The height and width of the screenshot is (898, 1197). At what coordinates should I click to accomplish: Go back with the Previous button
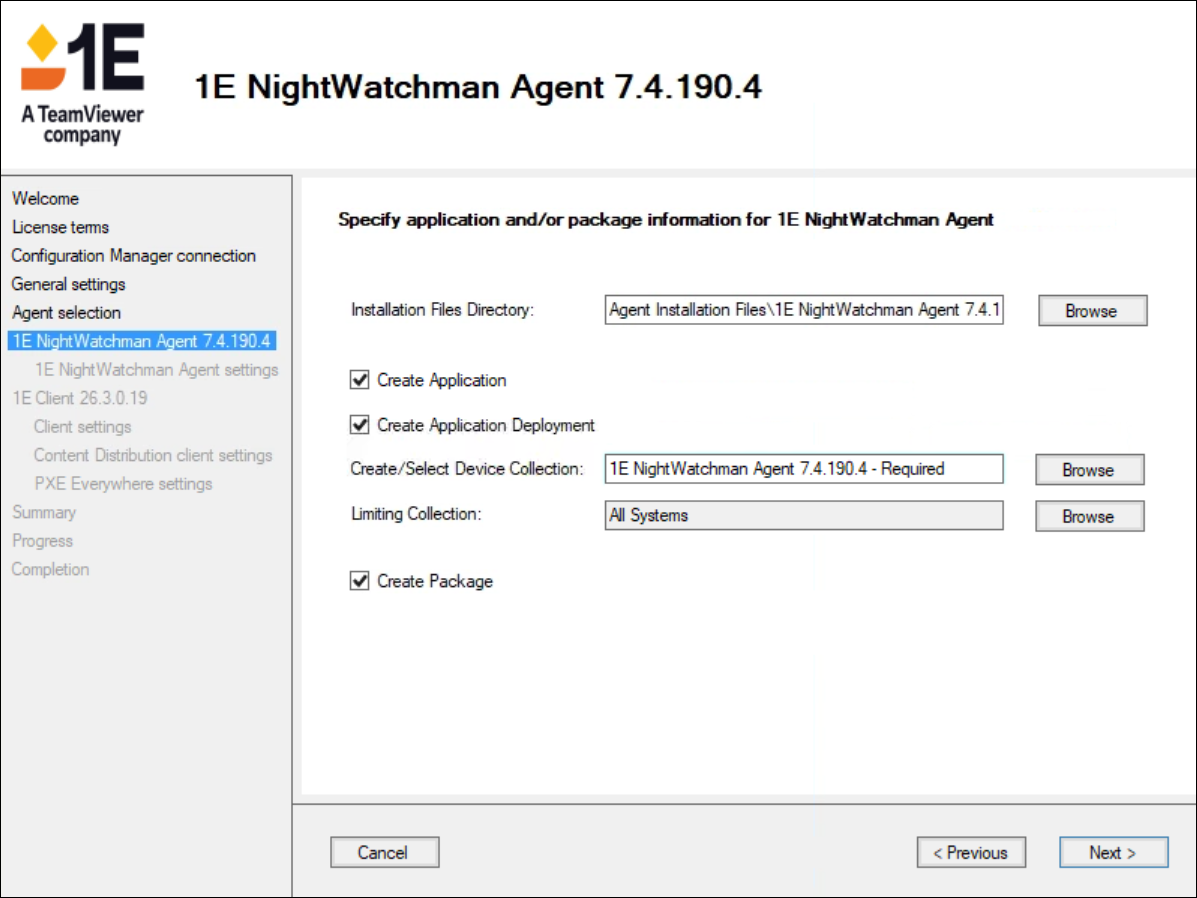(x=970, y=853)
